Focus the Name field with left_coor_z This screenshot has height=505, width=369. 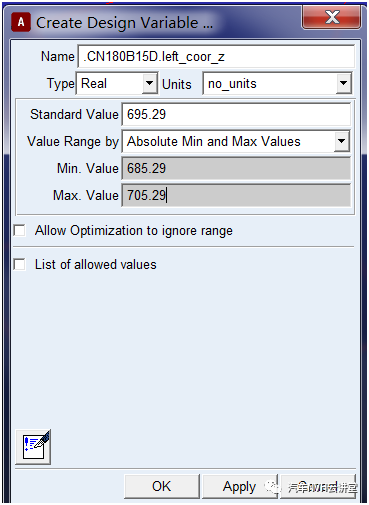click(x=216, y=56)
